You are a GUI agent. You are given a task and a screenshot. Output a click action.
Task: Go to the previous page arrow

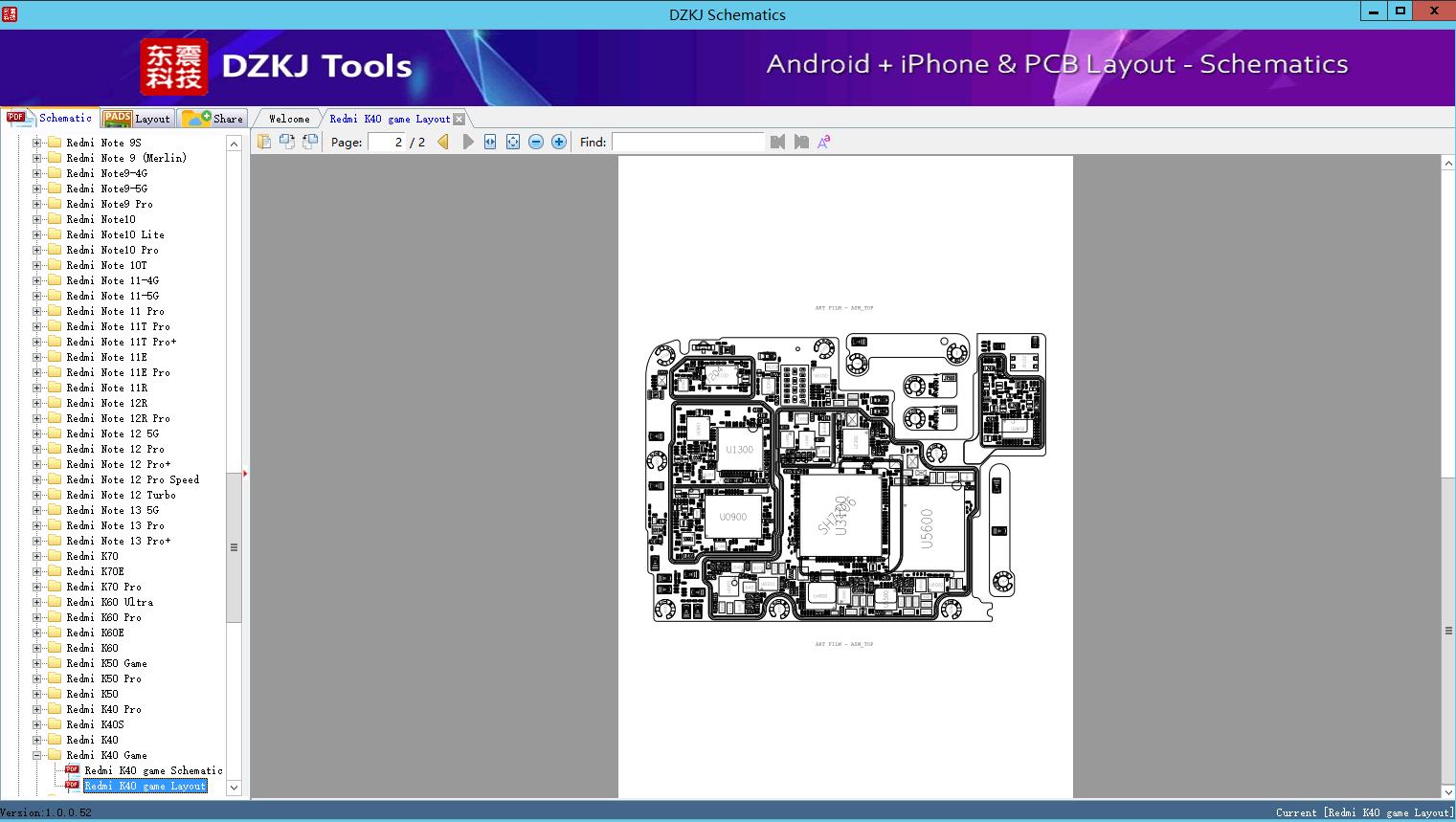click(x=443, y=142)
